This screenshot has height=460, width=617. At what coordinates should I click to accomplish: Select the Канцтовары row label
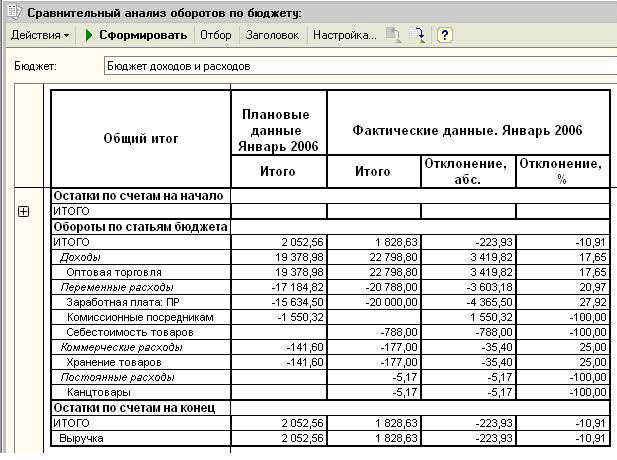[x=98, y=392]
